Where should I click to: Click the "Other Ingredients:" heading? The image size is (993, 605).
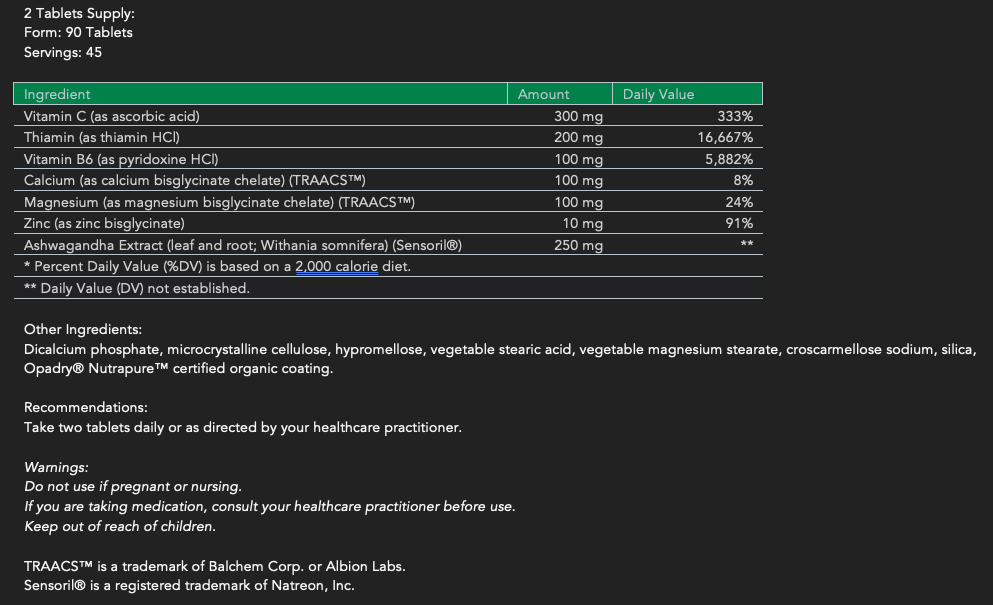pyautogui.click(x=83, y=329)
